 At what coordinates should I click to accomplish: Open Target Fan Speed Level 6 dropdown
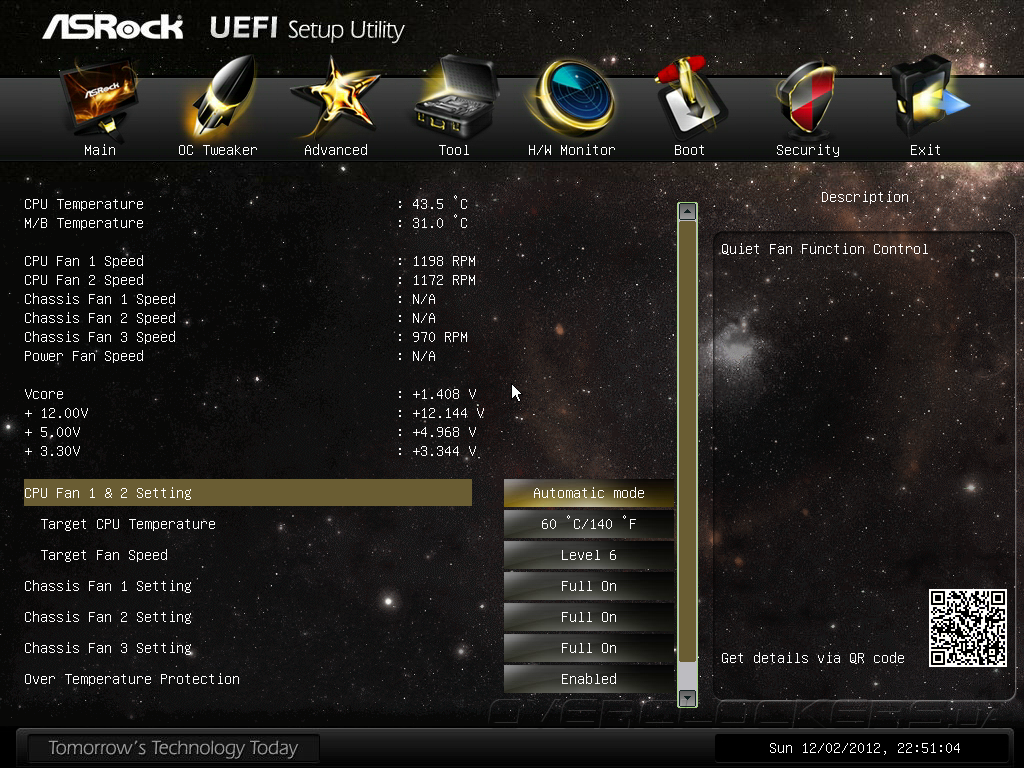[589, 555]
